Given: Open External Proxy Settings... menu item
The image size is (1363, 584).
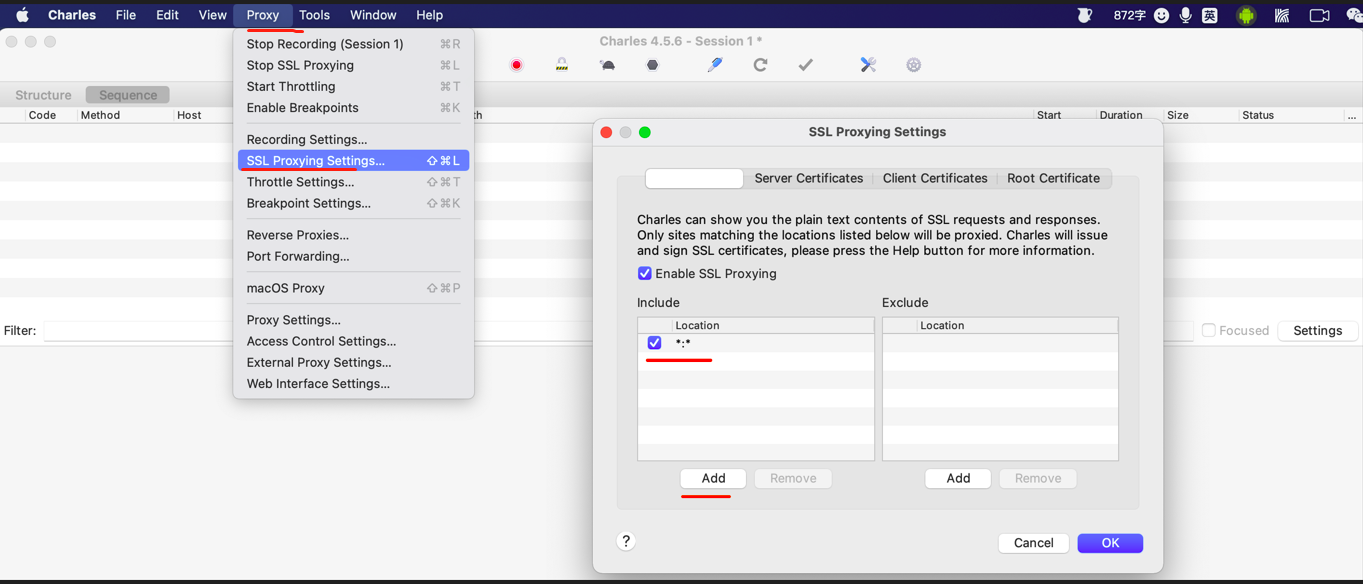Looking at the screenshot, I should (x=353, y=363).
